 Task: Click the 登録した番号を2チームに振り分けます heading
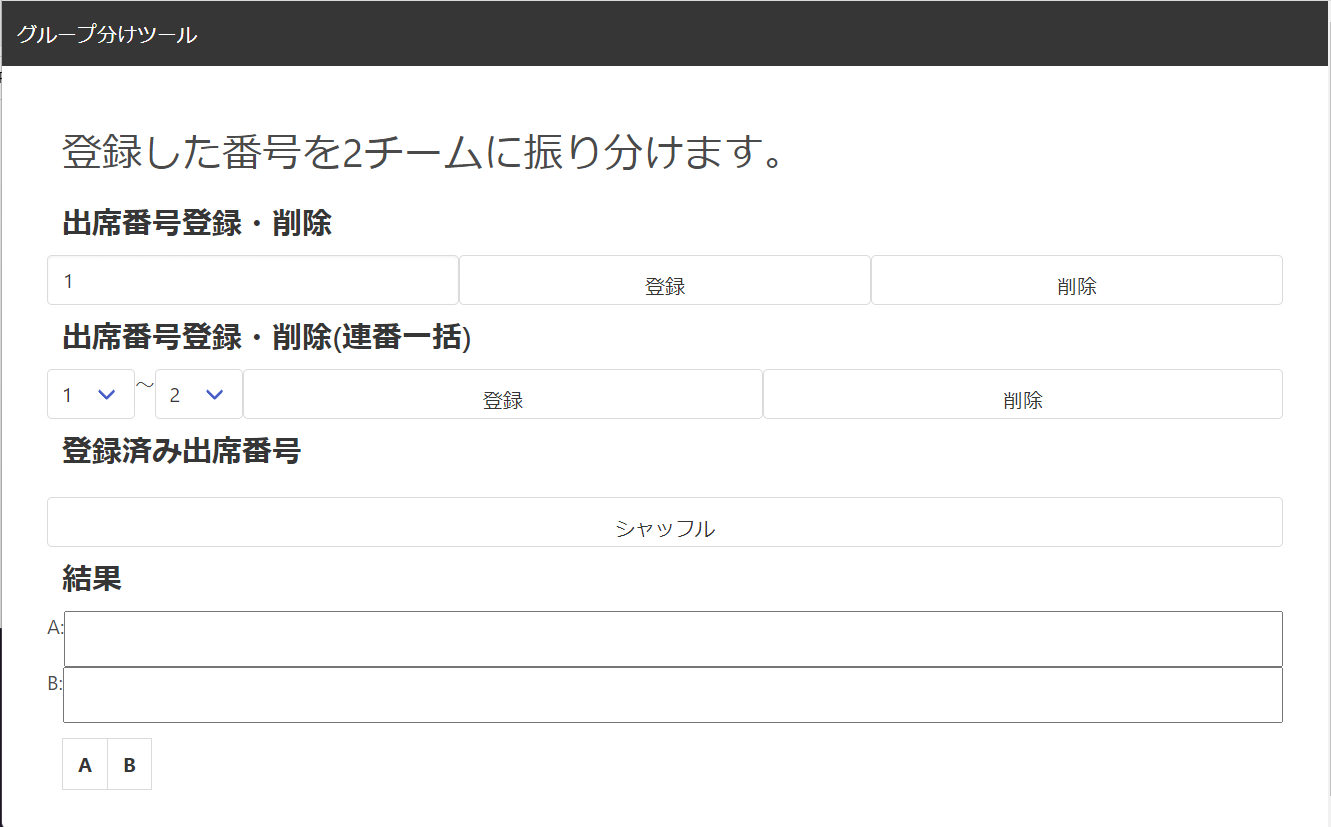(x=421, y=153)
